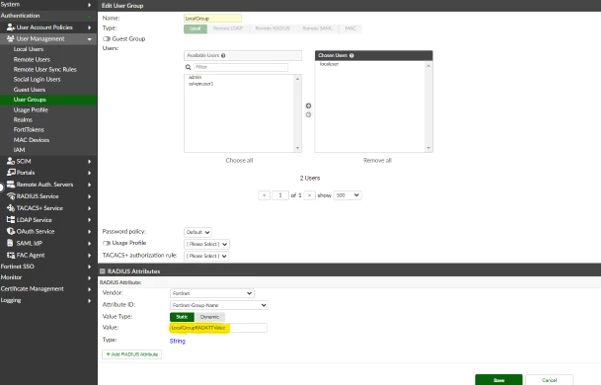This screenshot has width=601, height=385.
Task: Expand the Logging menu
Action: tap(48, 300)
